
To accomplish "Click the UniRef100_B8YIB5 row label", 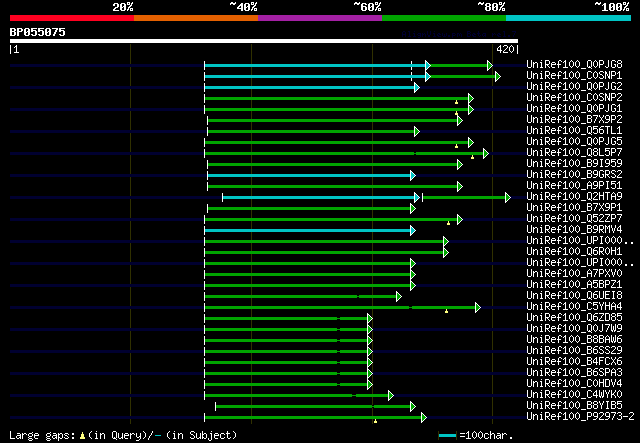I will (x=574, y=406).
